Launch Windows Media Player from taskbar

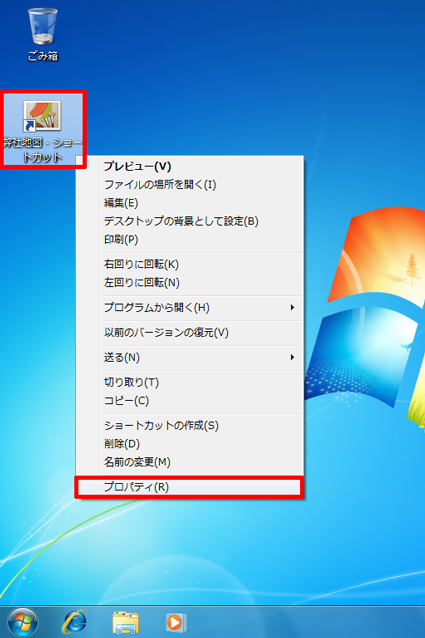pyautogui.click(x=176, y=623)
